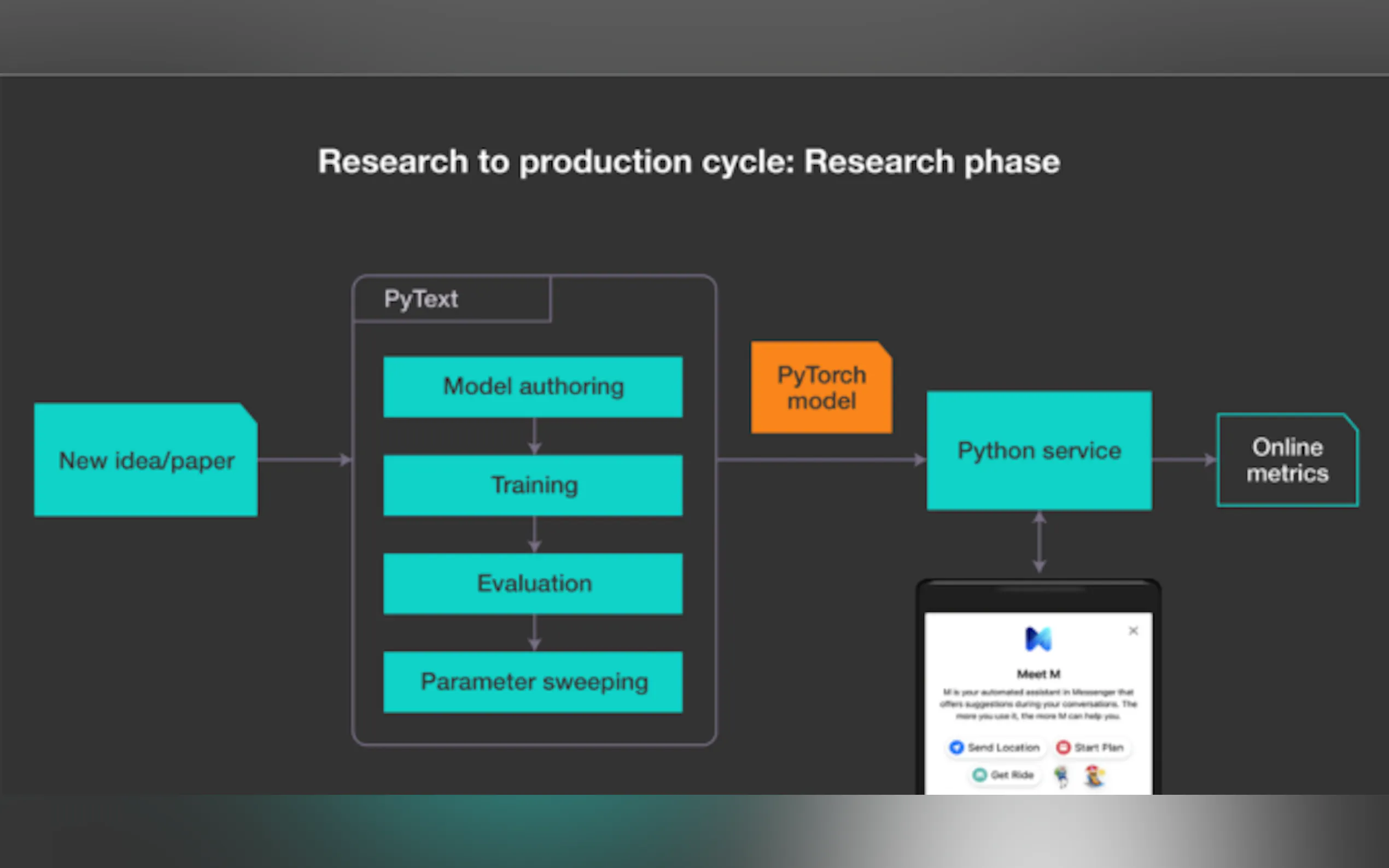Image resolution: width=1389 pixels, height=868 pixels.
Task: Tap the first sticker next to Get Ride
Action: pos(1061,777)
